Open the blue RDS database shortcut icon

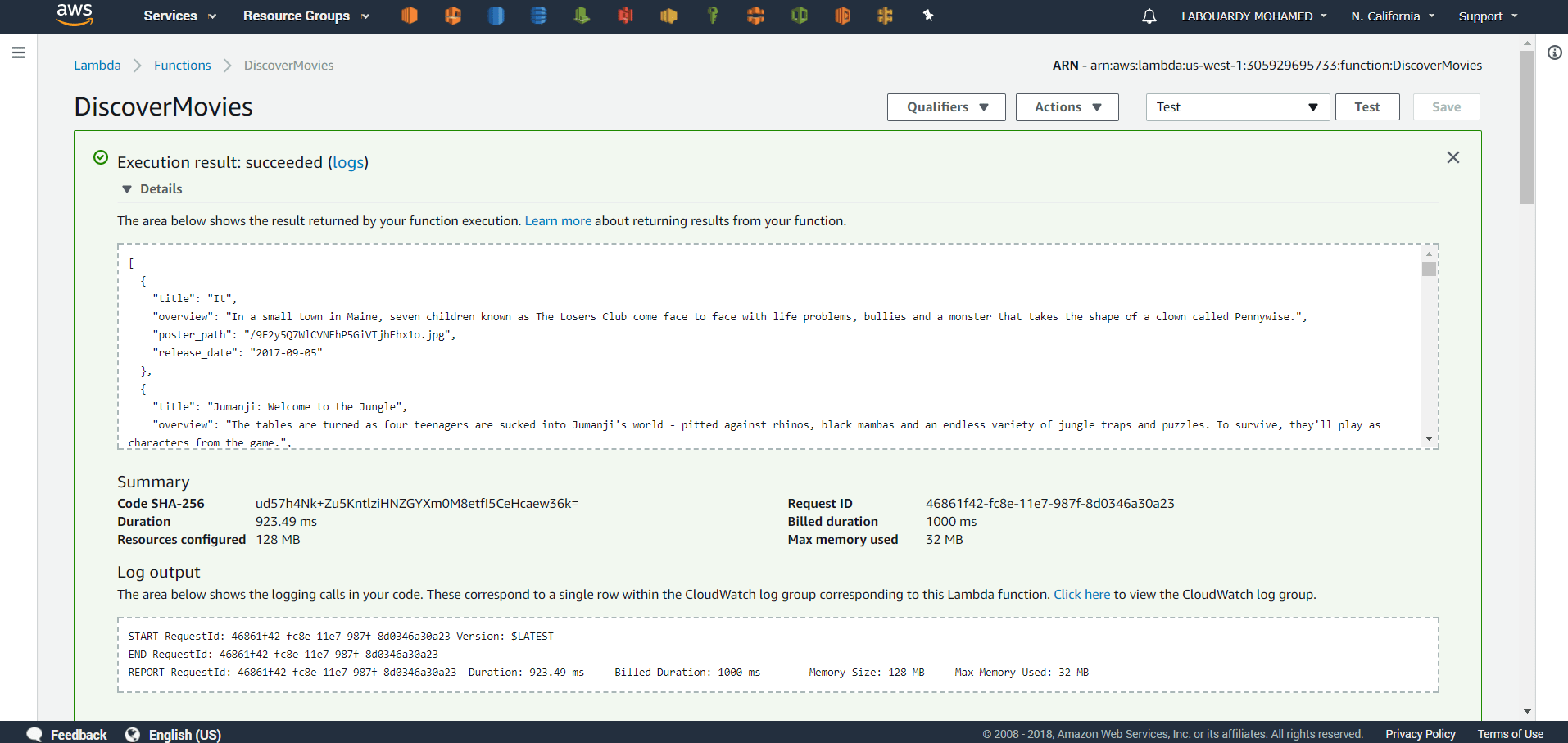click(x=496, y=16)
